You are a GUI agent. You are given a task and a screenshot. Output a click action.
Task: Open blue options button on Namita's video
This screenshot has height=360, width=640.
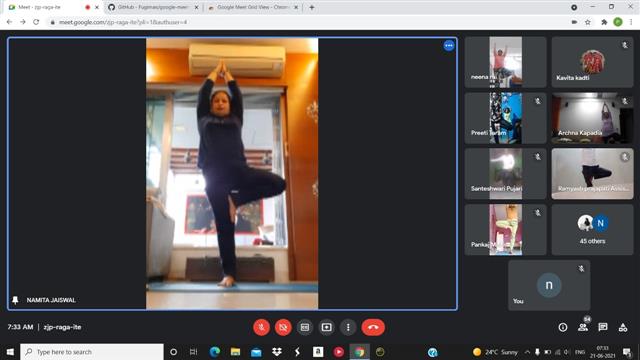(449, 46)
